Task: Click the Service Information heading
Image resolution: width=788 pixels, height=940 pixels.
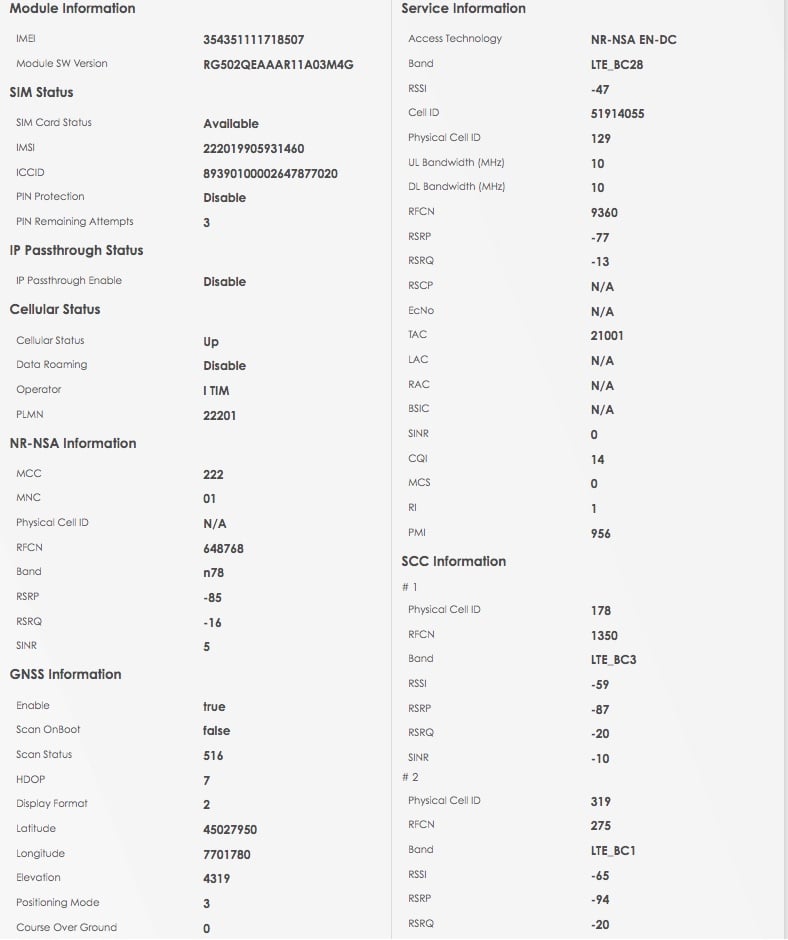Action: point(463,8)
